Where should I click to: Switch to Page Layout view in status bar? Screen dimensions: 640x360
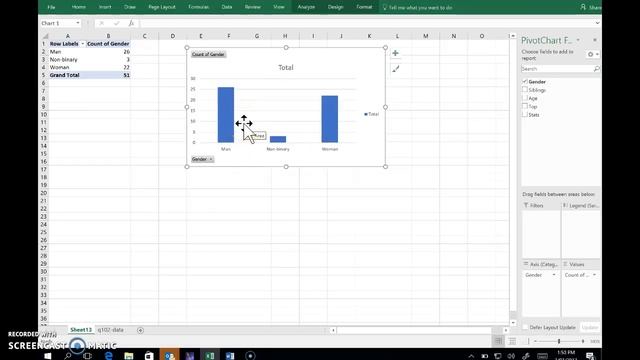(512, 341)
